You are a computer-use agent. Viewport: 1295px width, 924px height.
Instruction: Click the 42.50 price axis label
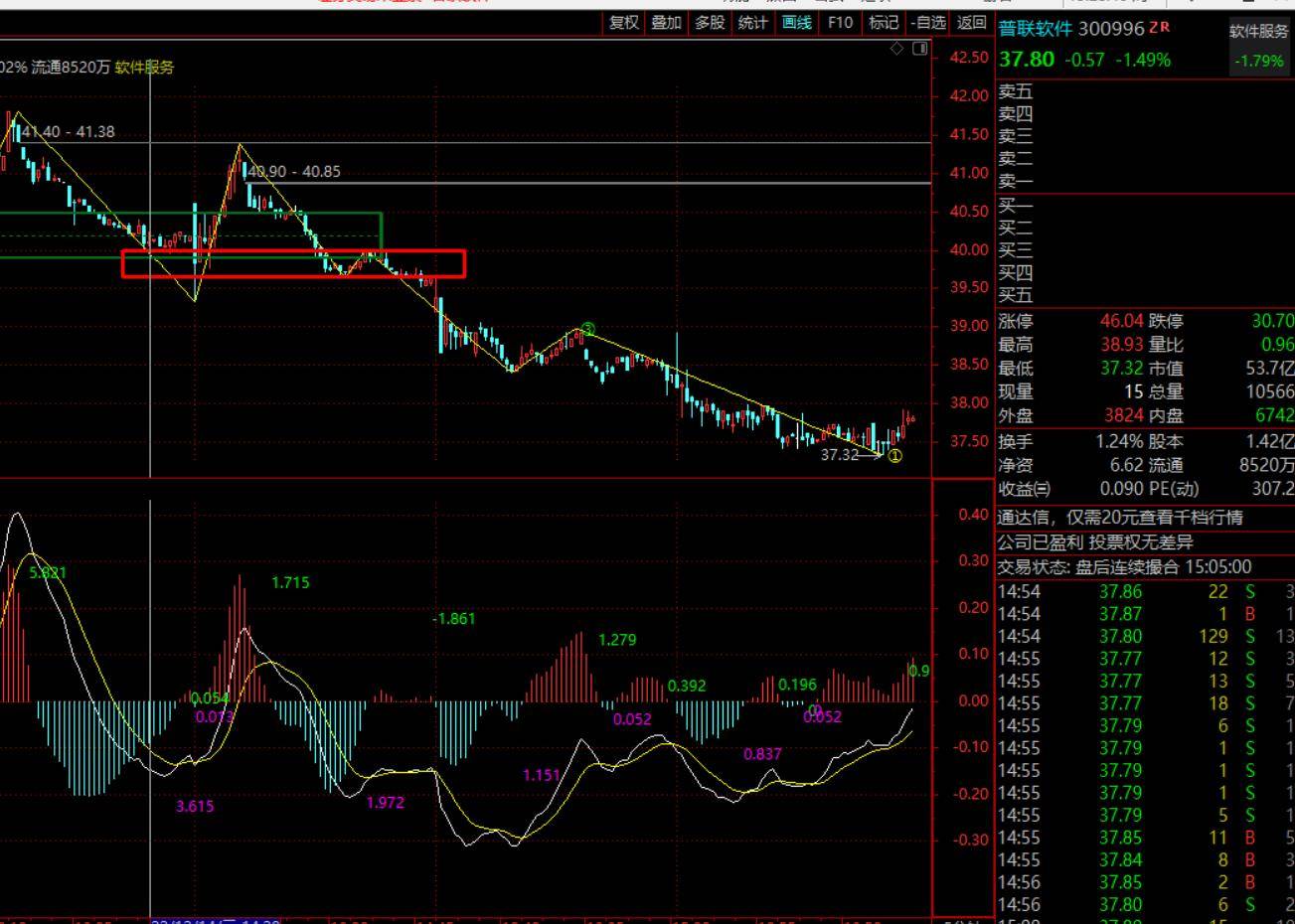pyautogui.click(x=969, y=58)
